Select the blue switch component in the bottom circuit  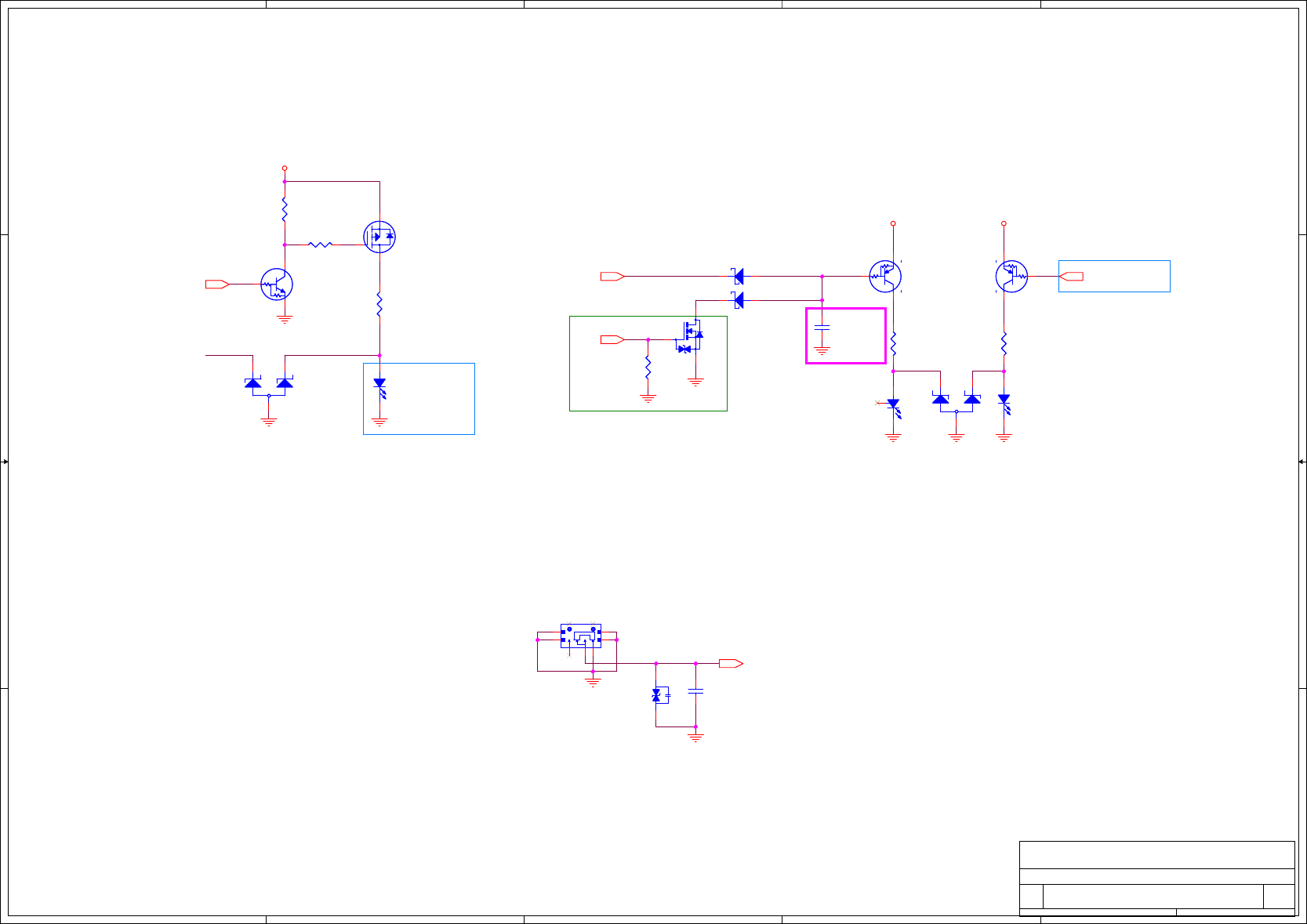tap(581, 636)
